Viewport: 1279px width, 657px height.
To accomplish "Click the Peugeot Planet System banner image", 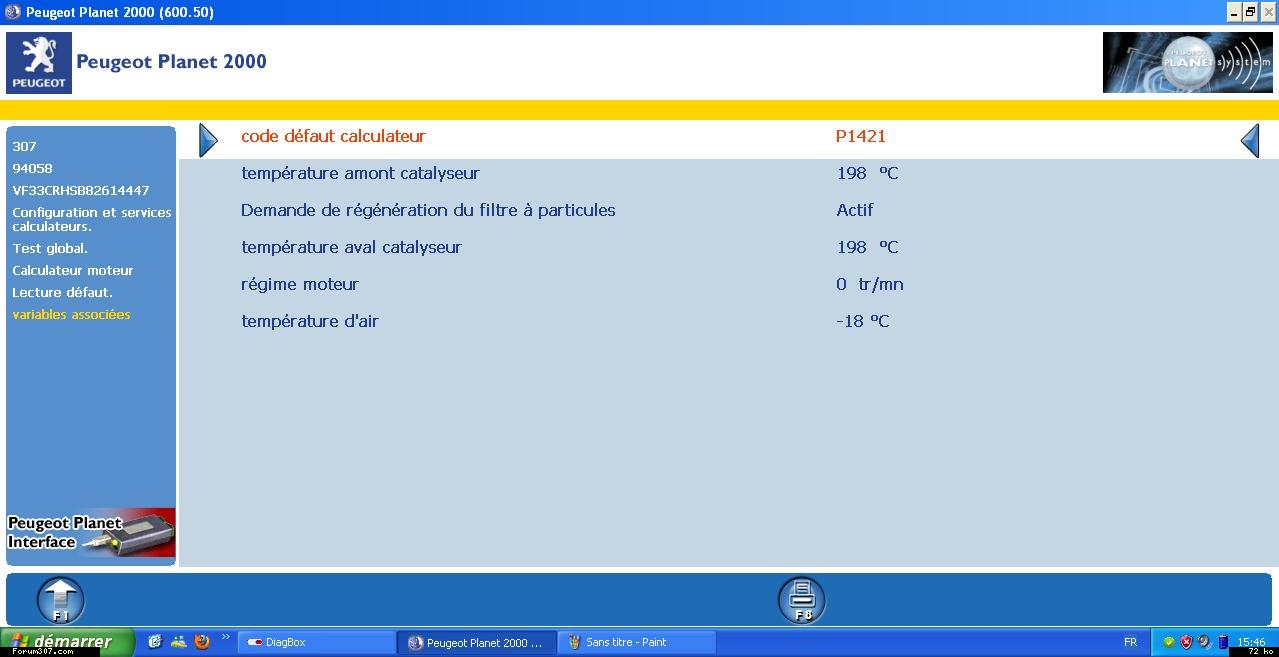I will (1188, 62).
